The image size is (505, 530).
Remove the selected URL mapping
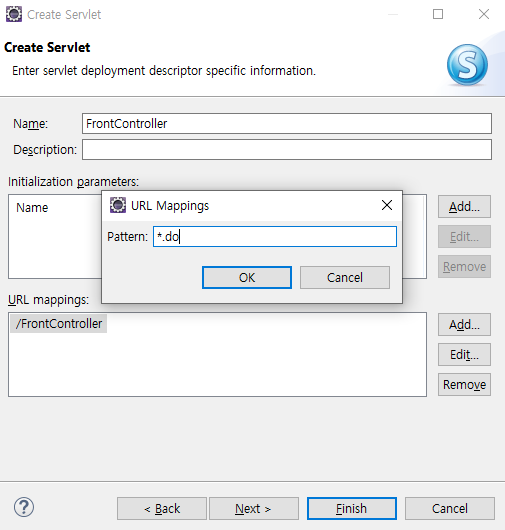[x=464, y=385]
